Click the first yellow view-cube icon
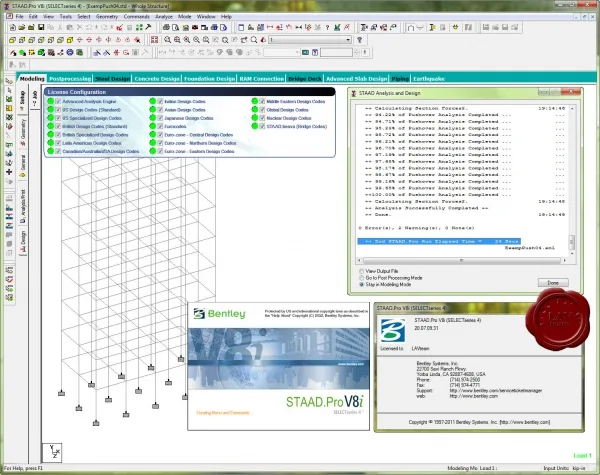 [13, 40]
